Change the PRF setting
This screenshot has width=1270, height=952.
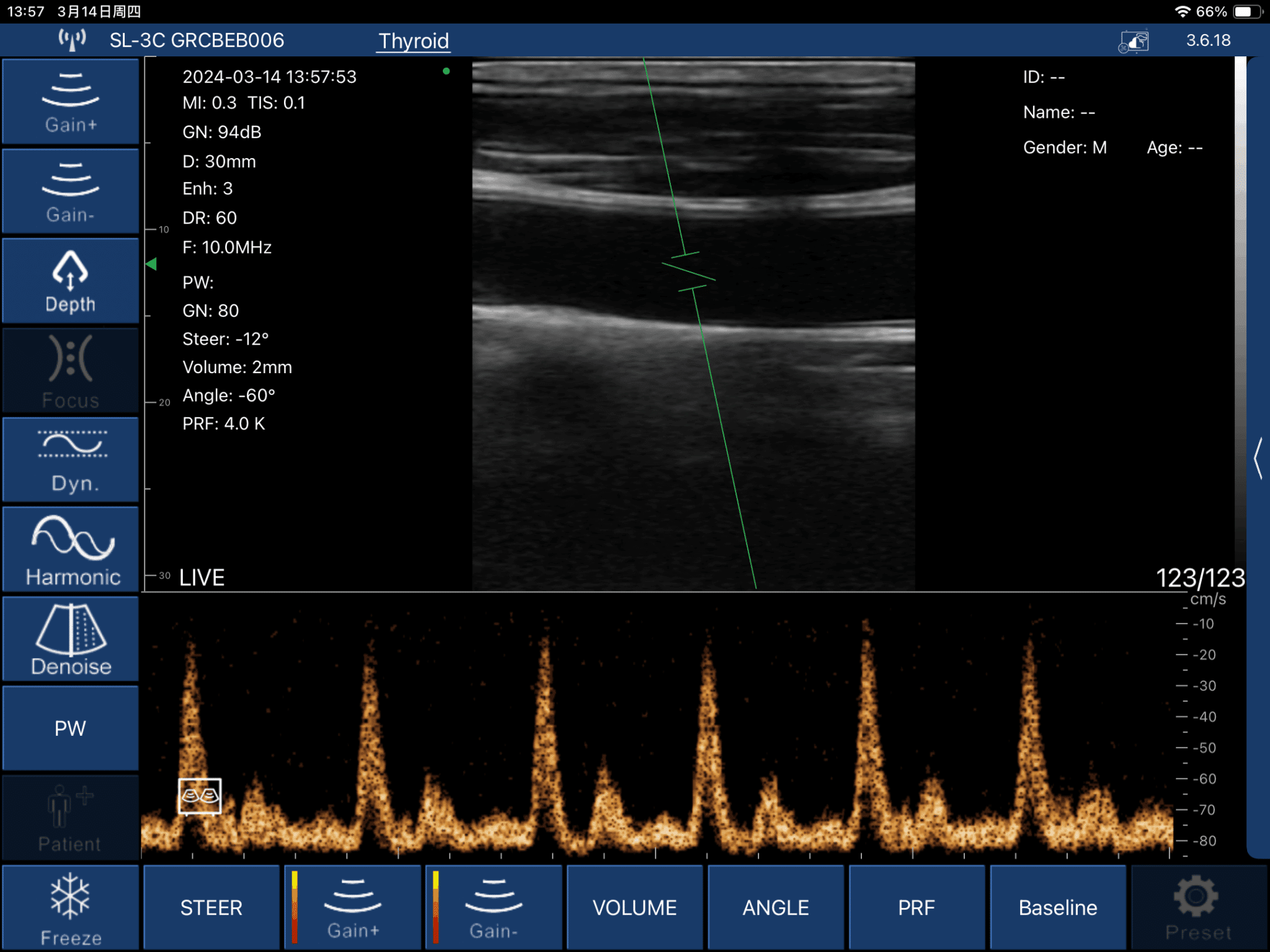pyautogui.click(x=917, y=907)
